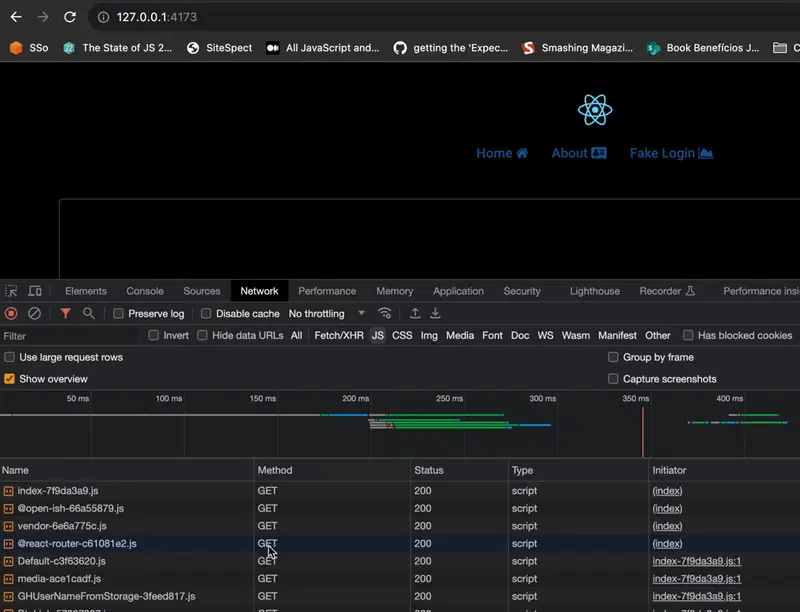Toggle device toolbar icon in DevTools
The width and height of the screenshot is (800, 612).
point(35,291)
